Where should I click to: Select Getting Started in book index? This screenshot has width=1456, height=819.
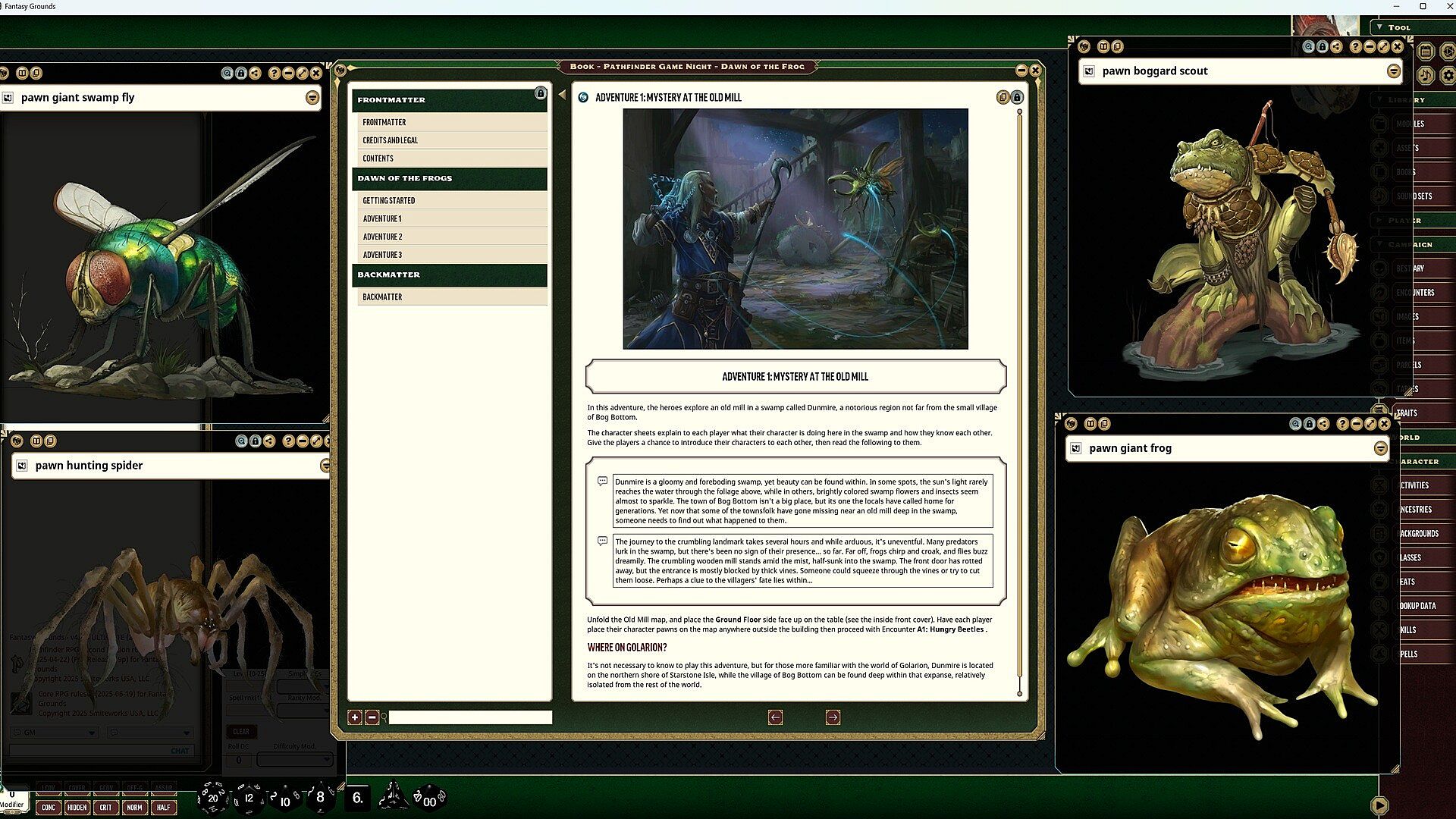pyautogui.click(x=388, y=201)
